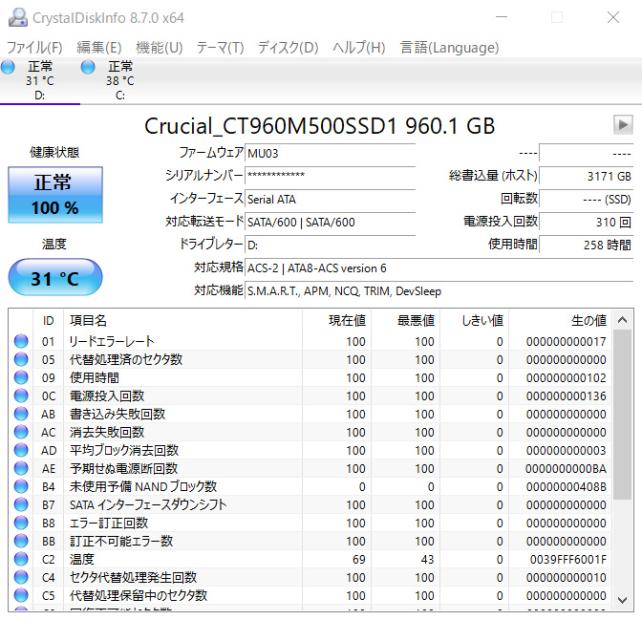Click rotation rate value ---- (SSD)
The height and width of the screenshot is (620, 642).
(x=586, y=199)
